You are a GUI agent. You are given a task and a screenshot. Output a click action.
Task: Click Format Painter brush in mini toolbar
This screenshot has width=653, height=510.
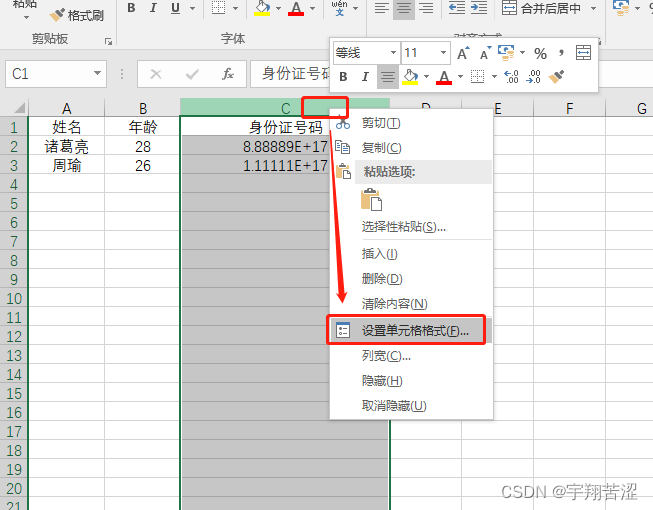[x=556, y=77]
